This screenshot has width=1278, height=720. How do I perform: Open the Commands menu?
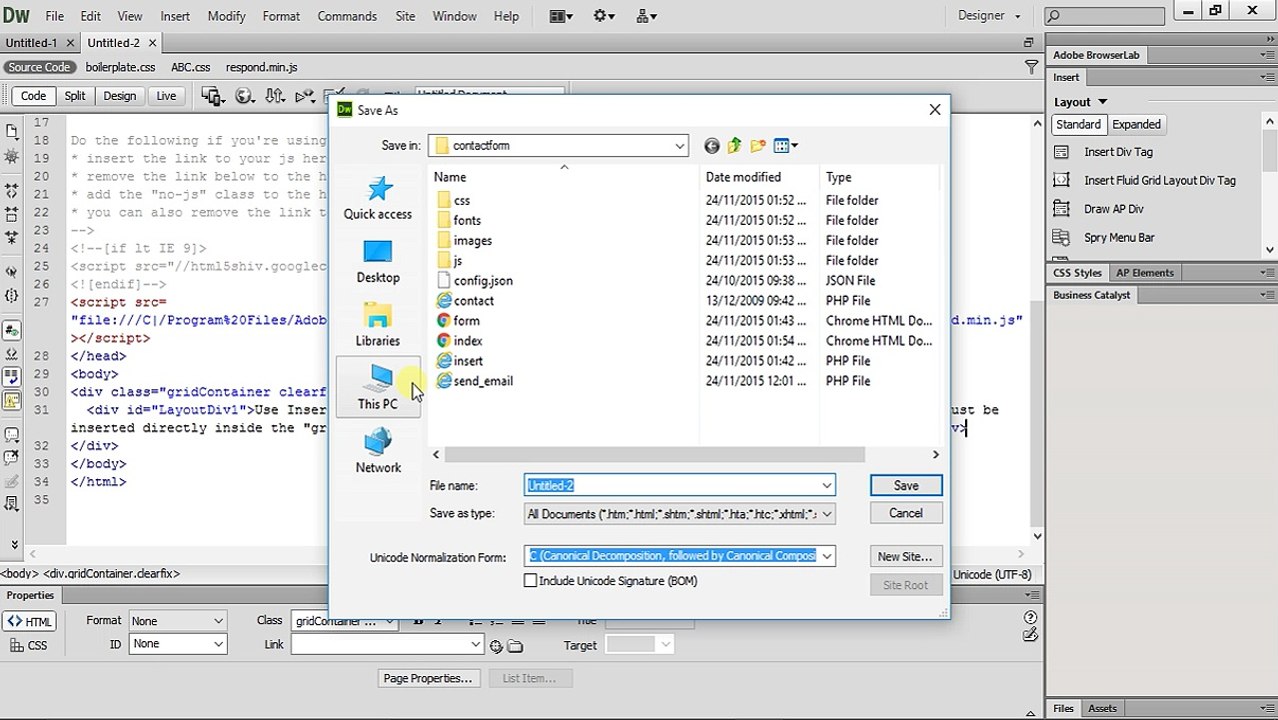347,16
